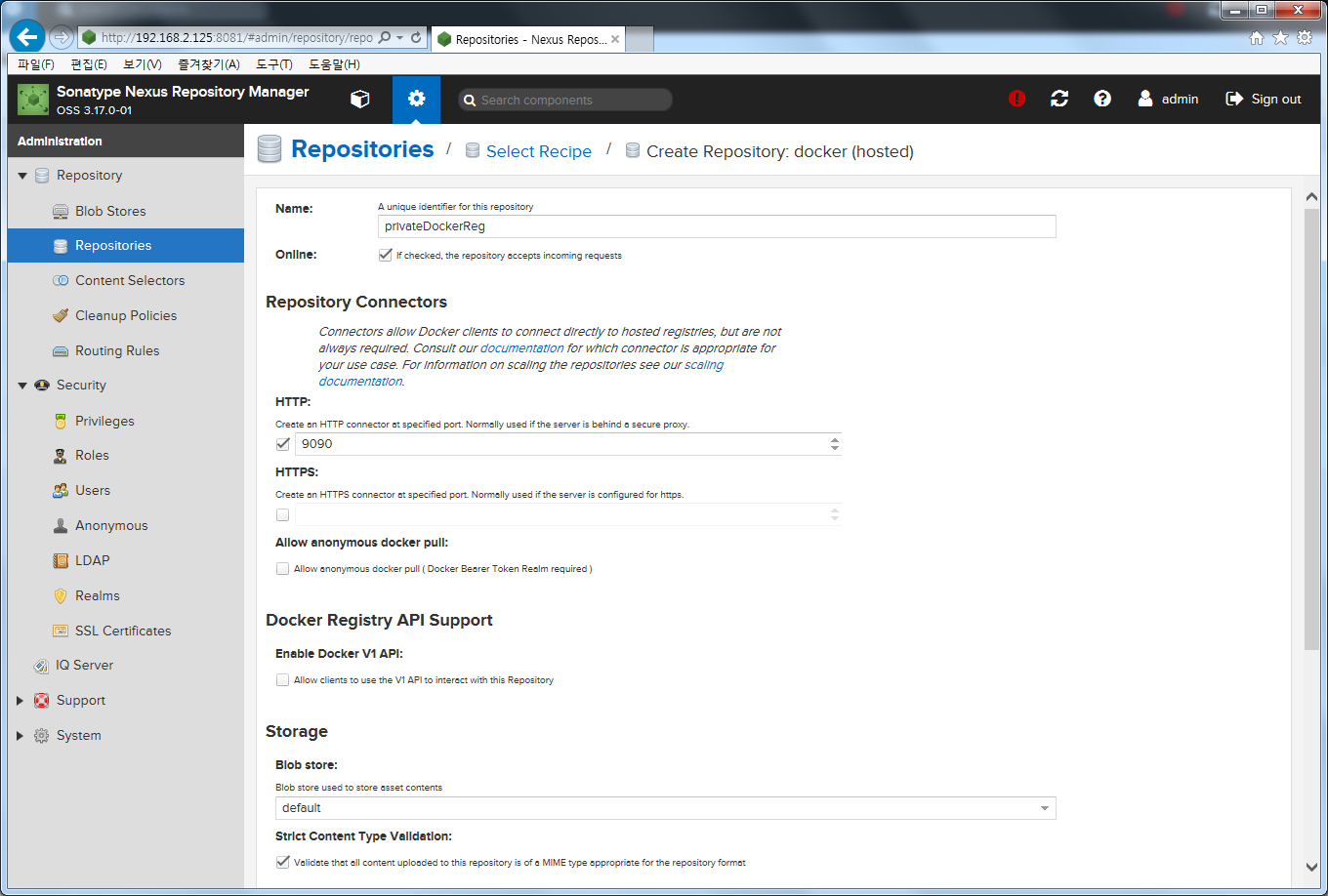Decrease the HTTP port spinner down arrow
Image resolution: width=1328 pixels, height=896 pixels.
(834, 449)
